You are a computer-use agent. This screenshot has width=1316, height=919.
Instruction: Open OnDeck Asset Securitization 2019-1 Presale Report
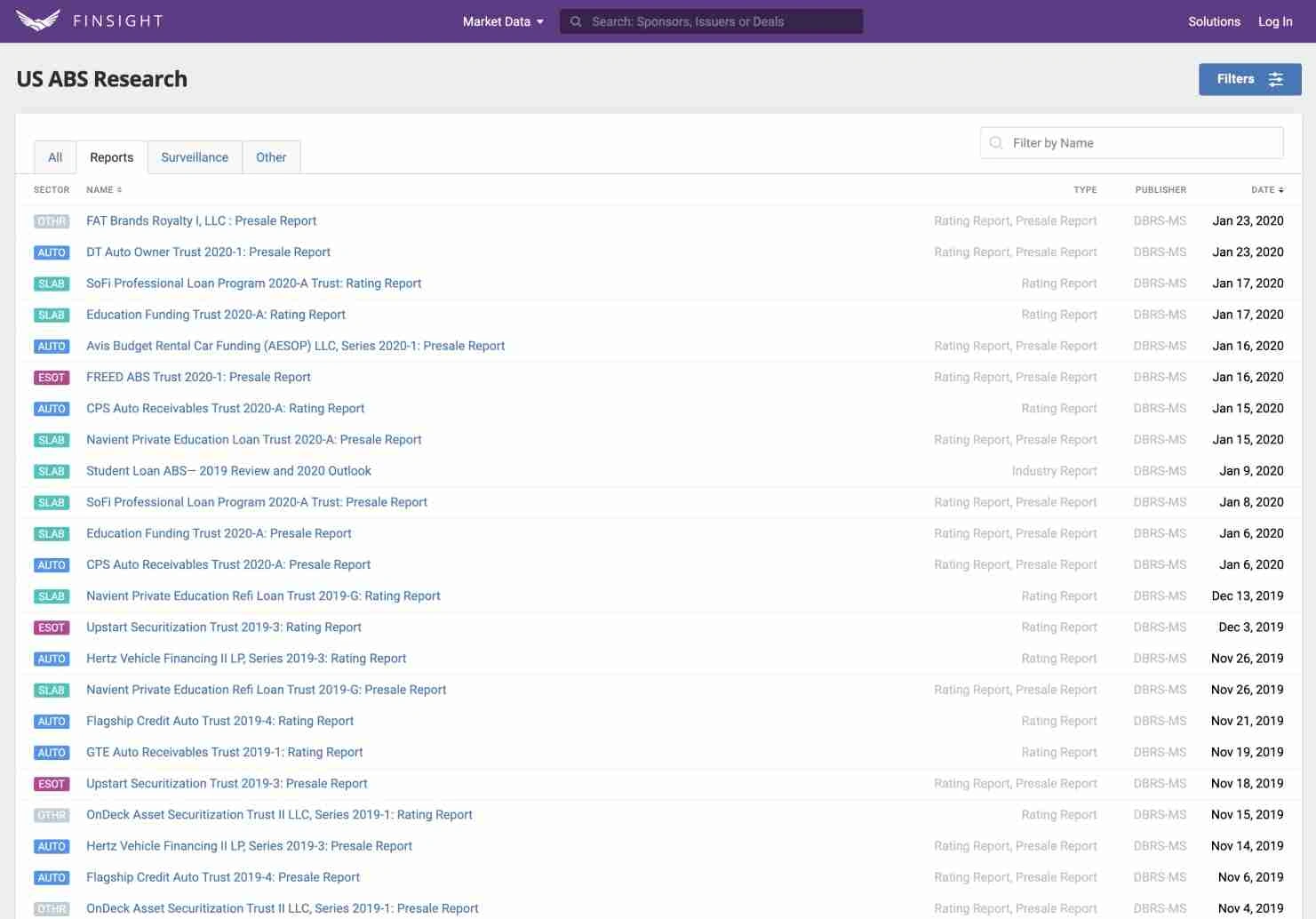(282, 908)
